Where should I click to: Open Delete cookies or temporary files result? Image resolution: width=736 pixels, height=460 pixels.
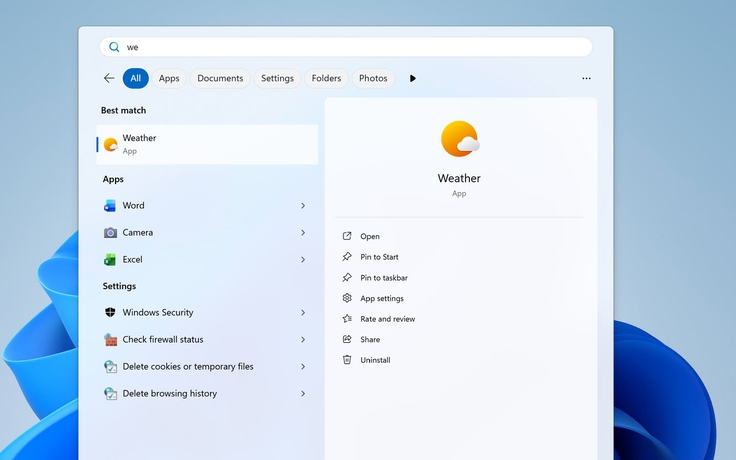pos(207,367)
